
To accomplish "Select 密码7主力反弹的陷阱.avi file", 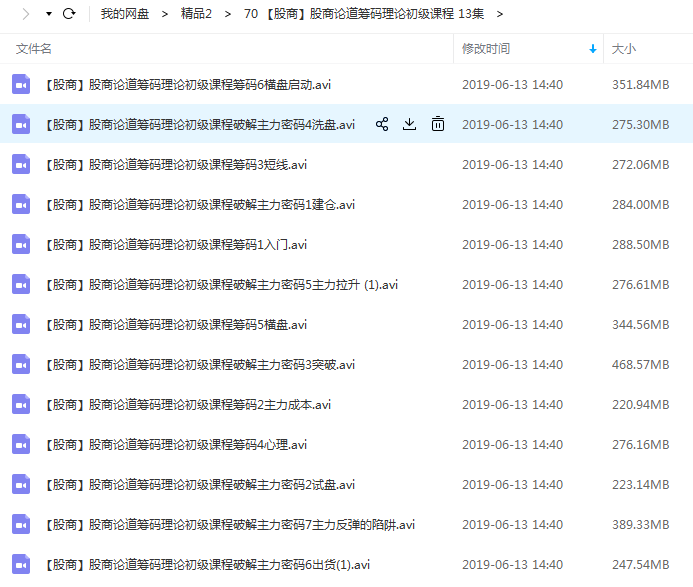I will point(229,525).
